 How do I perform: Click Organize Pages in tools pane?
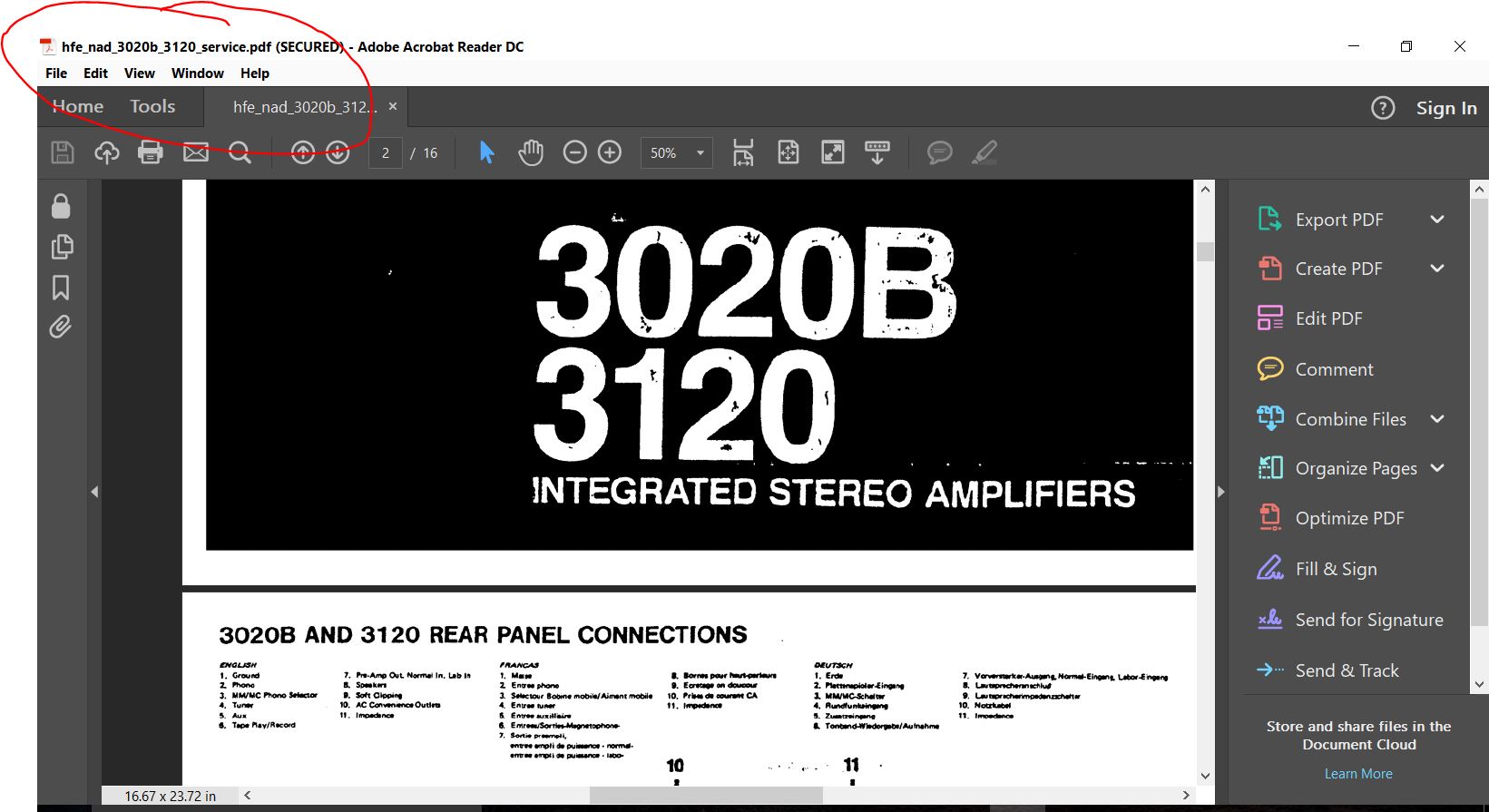(x=1357, y=468)
